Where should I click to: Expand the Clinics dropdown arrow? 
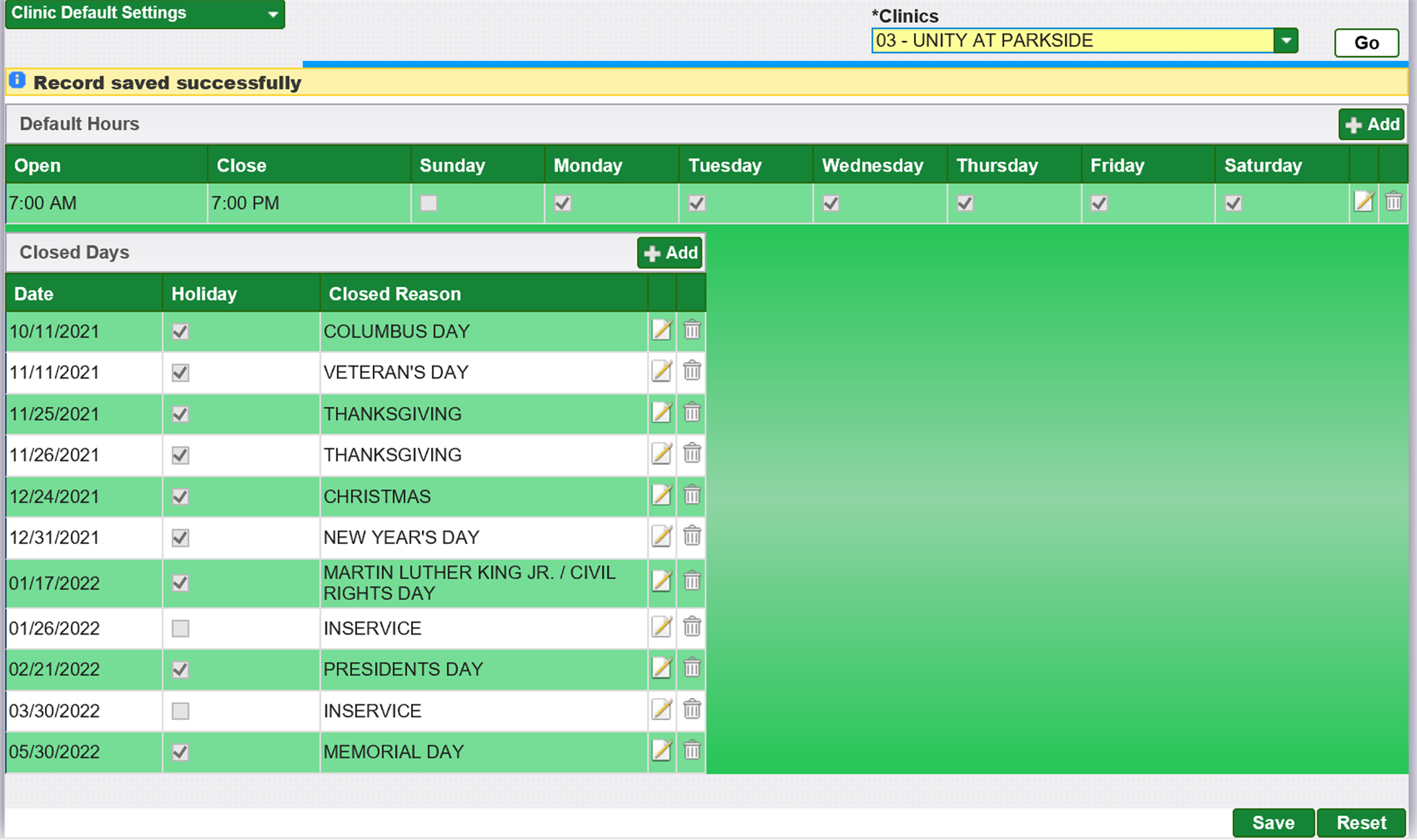click(1286, 41)
